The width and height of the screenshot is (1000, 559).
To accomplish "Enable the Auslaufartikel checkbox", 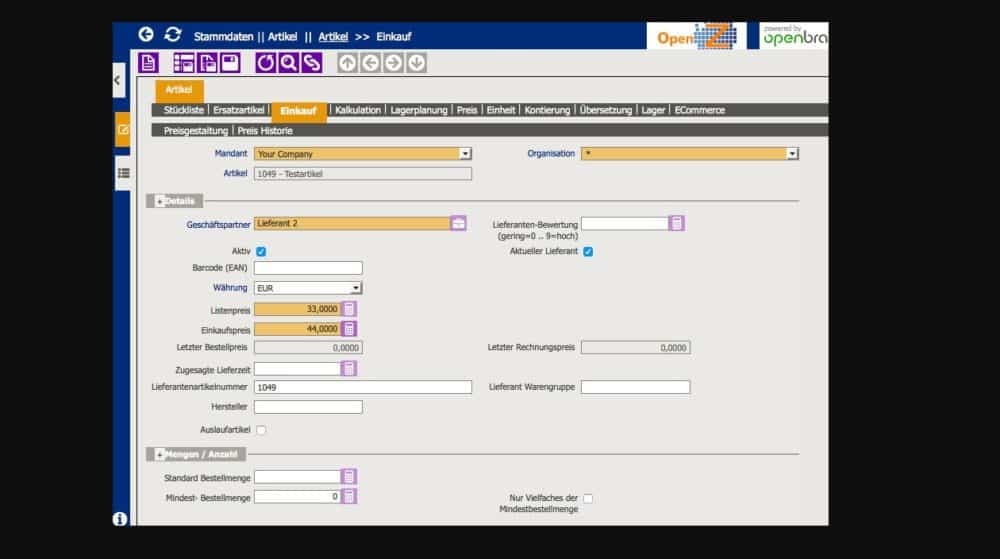I will coord(261,430).
